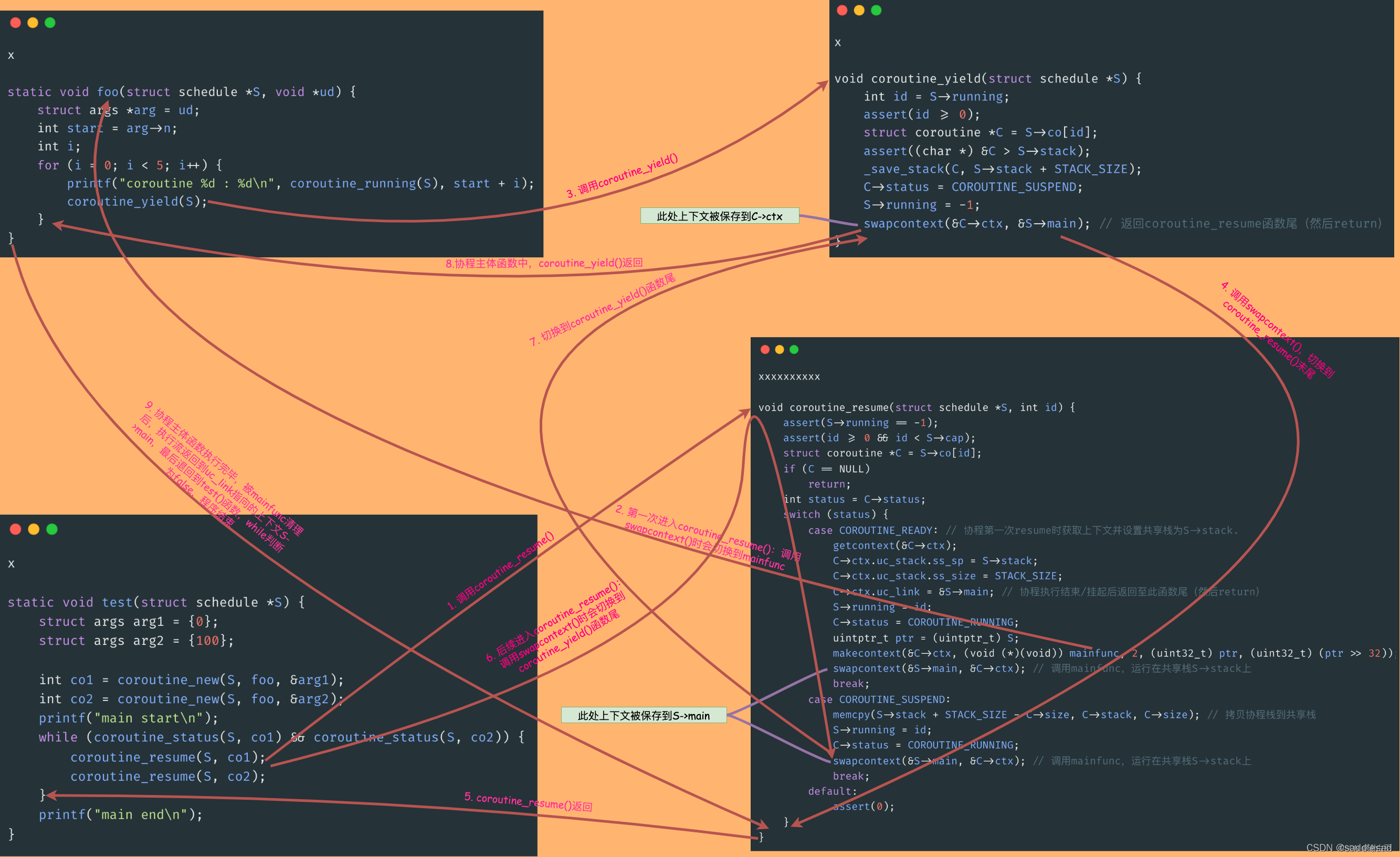Click the 'int start = arg->n;' line
This screenshot has width=1400, height=857.
(108, 129)
